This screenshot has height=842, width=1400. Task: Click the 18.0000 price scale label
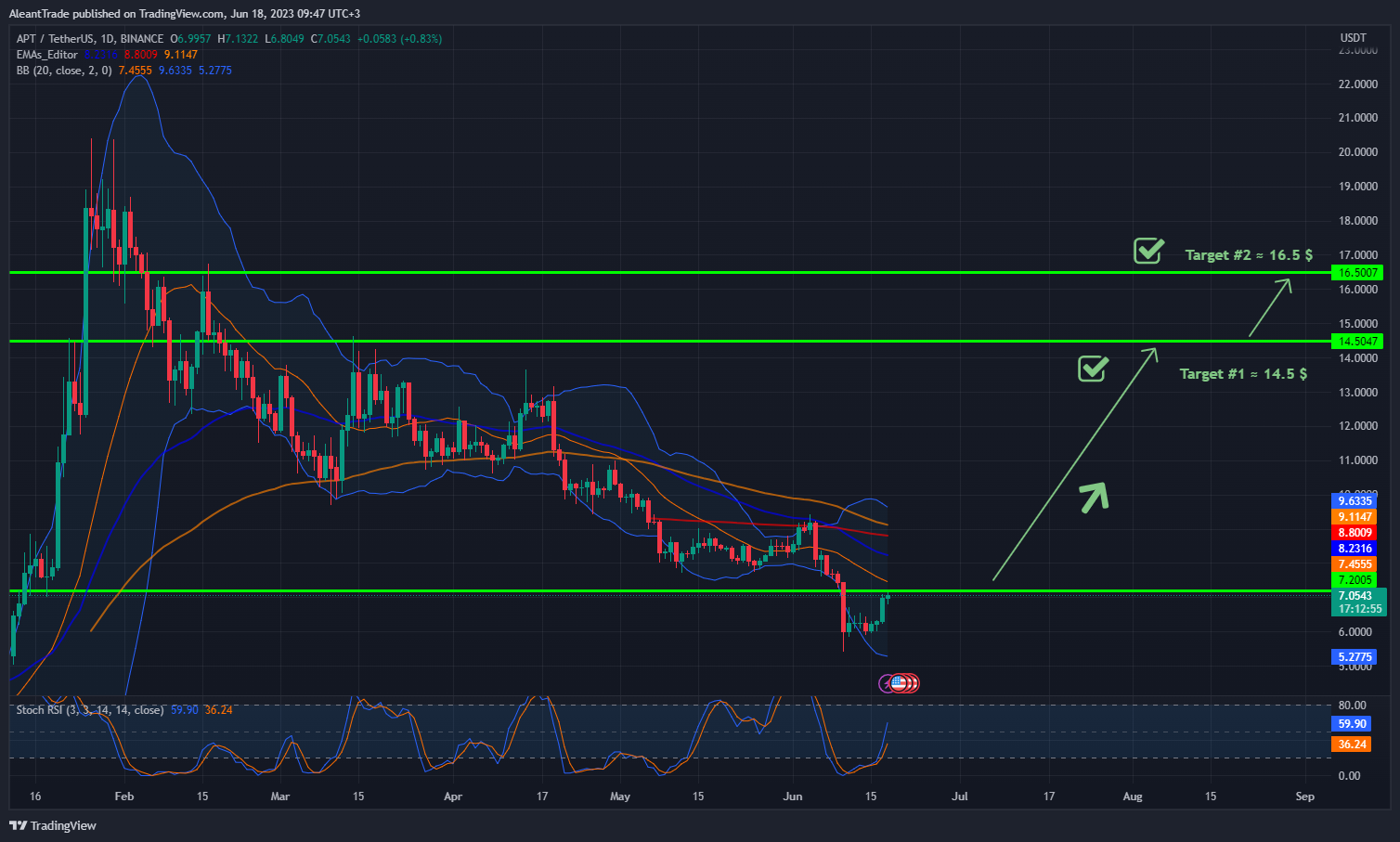pos(1357,221)
